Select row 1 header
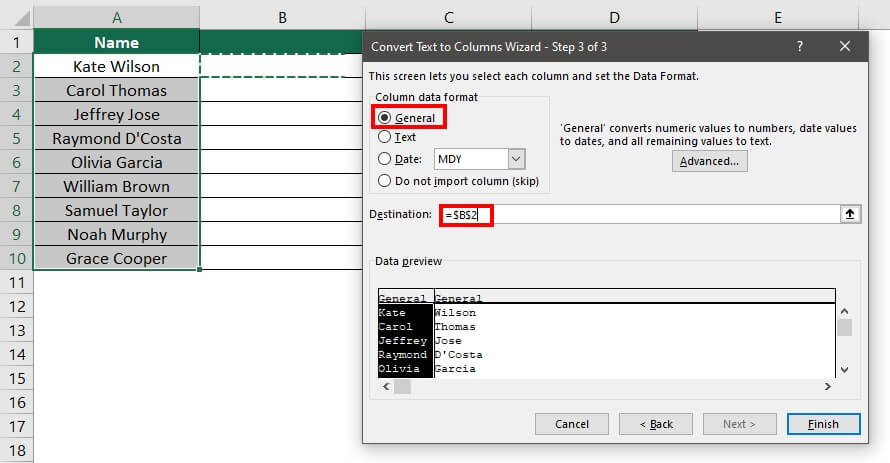 point(16,43)
